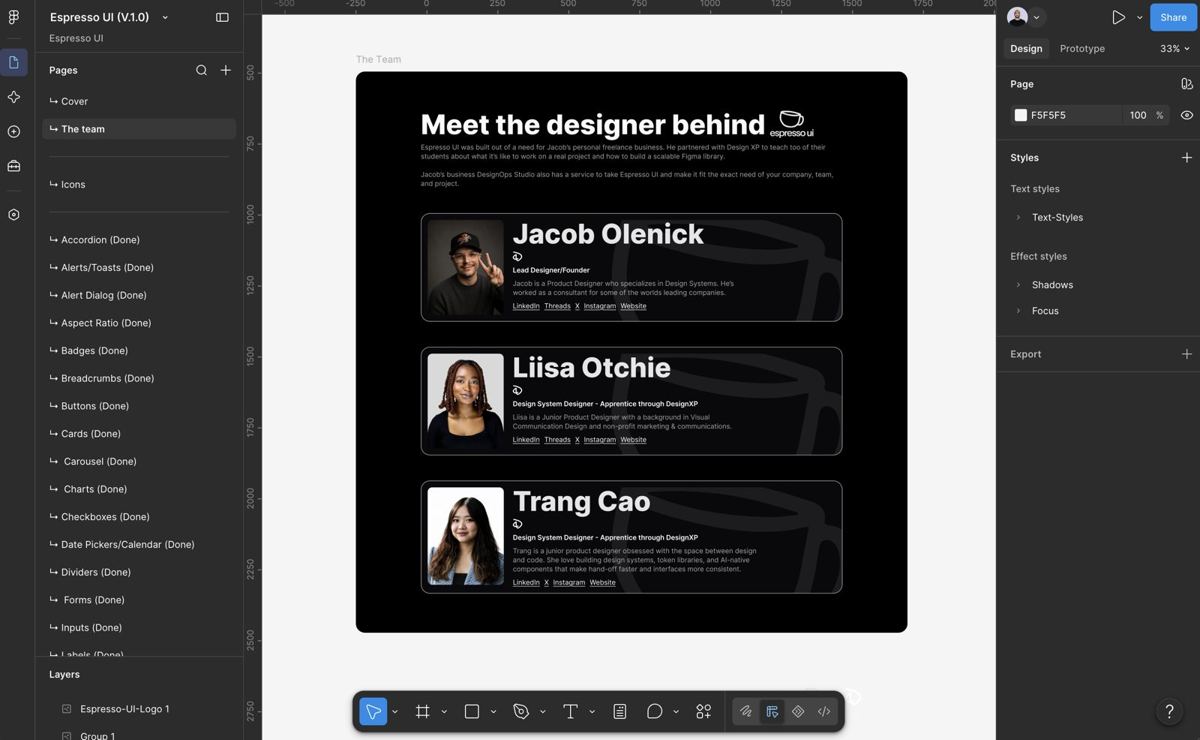1200x740 pixels.
Task: Open the Frame tool options chevron
Action: pyautogui.click(x=444, y=712)
